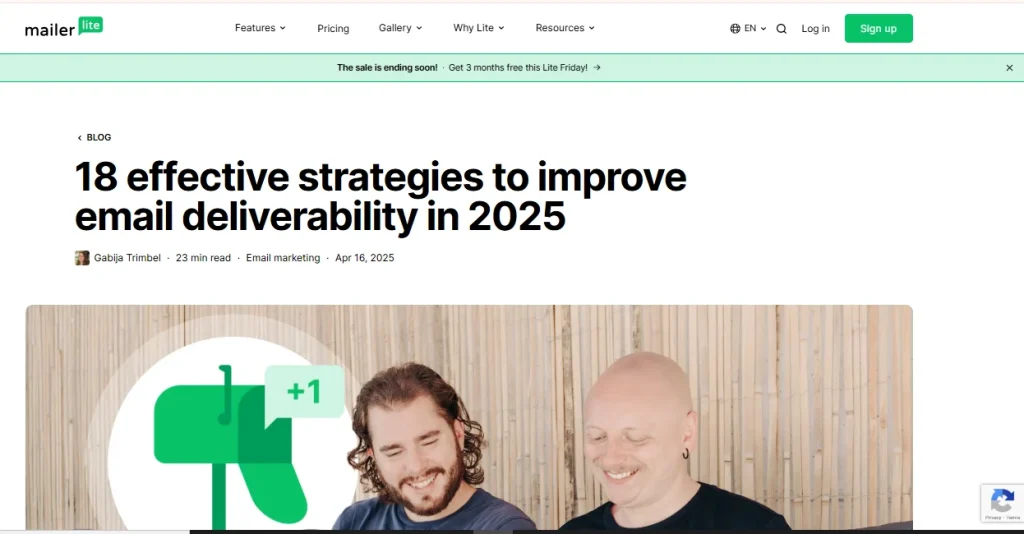
Task: Click the MailerLite logo
Action: (64, 27)
